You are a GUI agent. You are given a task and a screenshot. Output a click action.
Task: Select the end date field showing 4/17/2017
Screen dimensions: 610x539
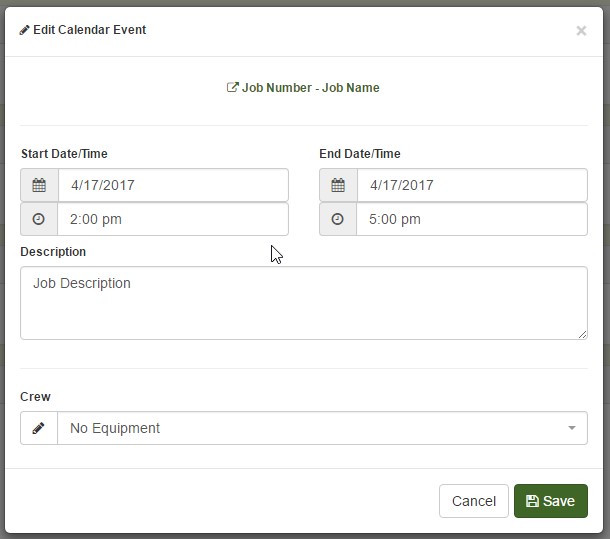click(x=472, y=185)
